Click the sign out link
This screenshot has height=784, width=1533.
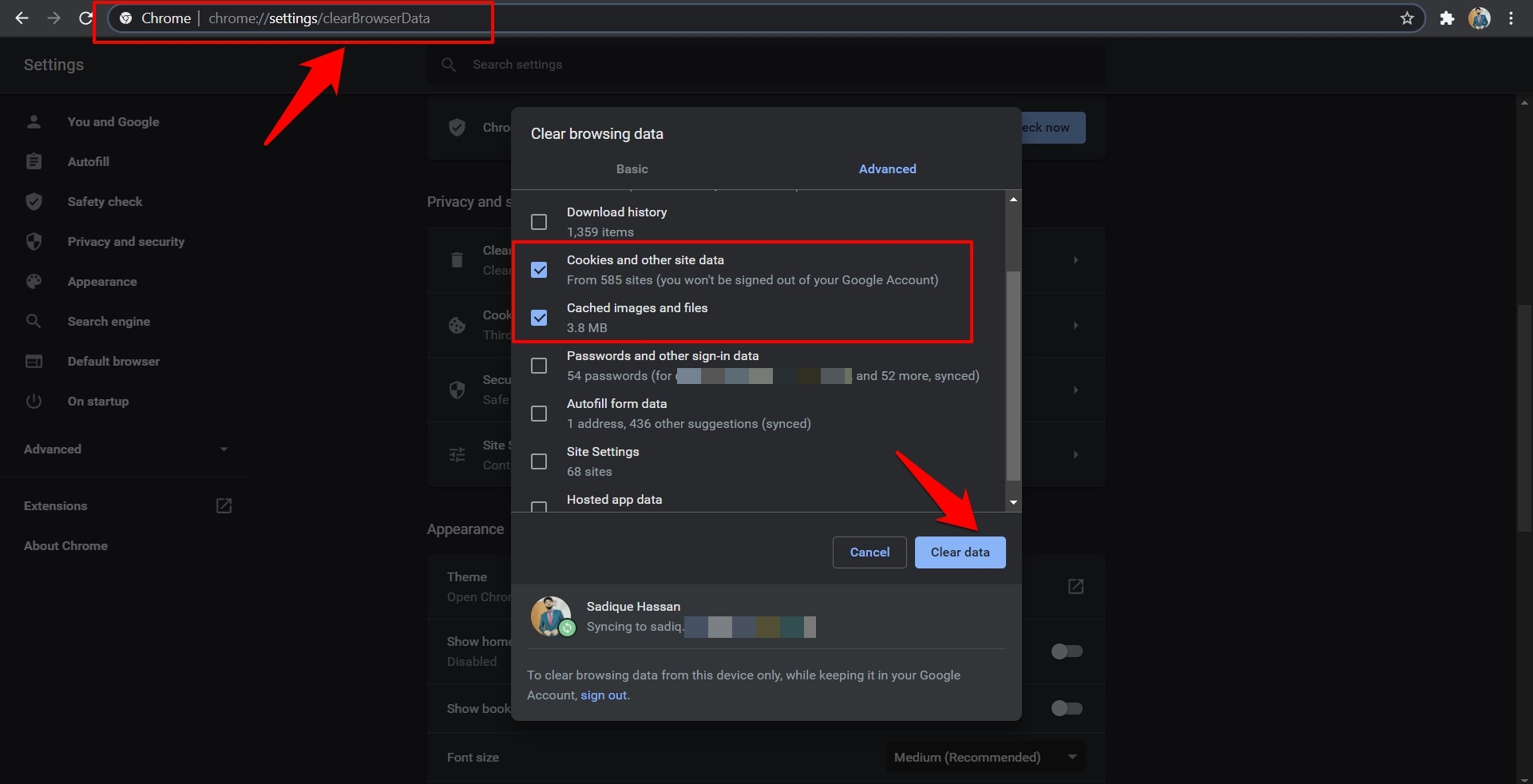[604, 695]
